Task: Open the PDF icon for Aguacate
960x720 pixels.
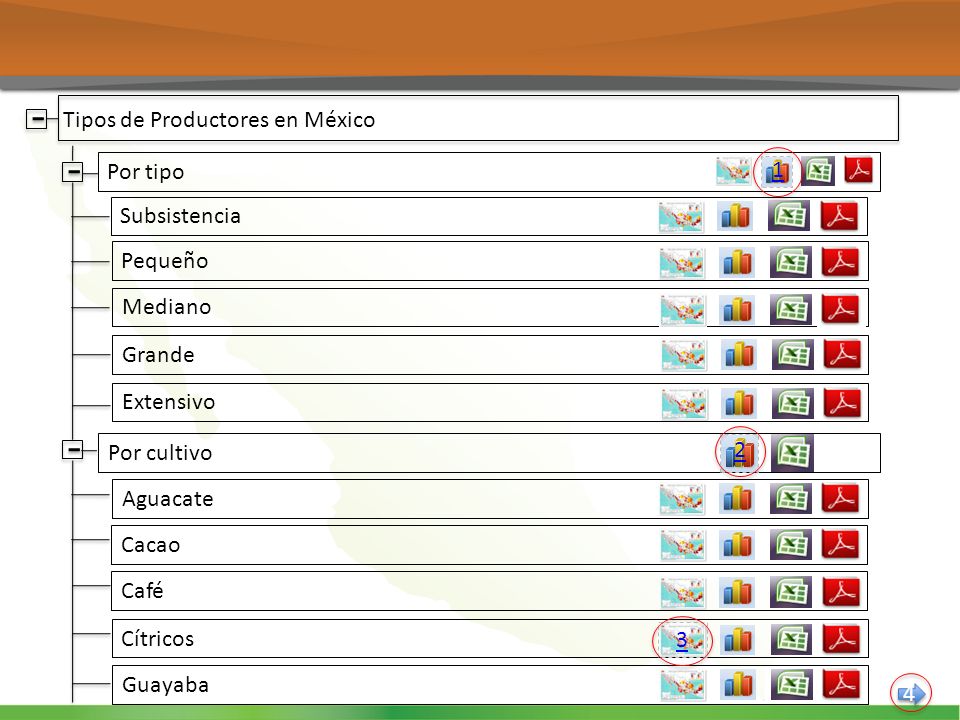Action: (x=840, y=498)
